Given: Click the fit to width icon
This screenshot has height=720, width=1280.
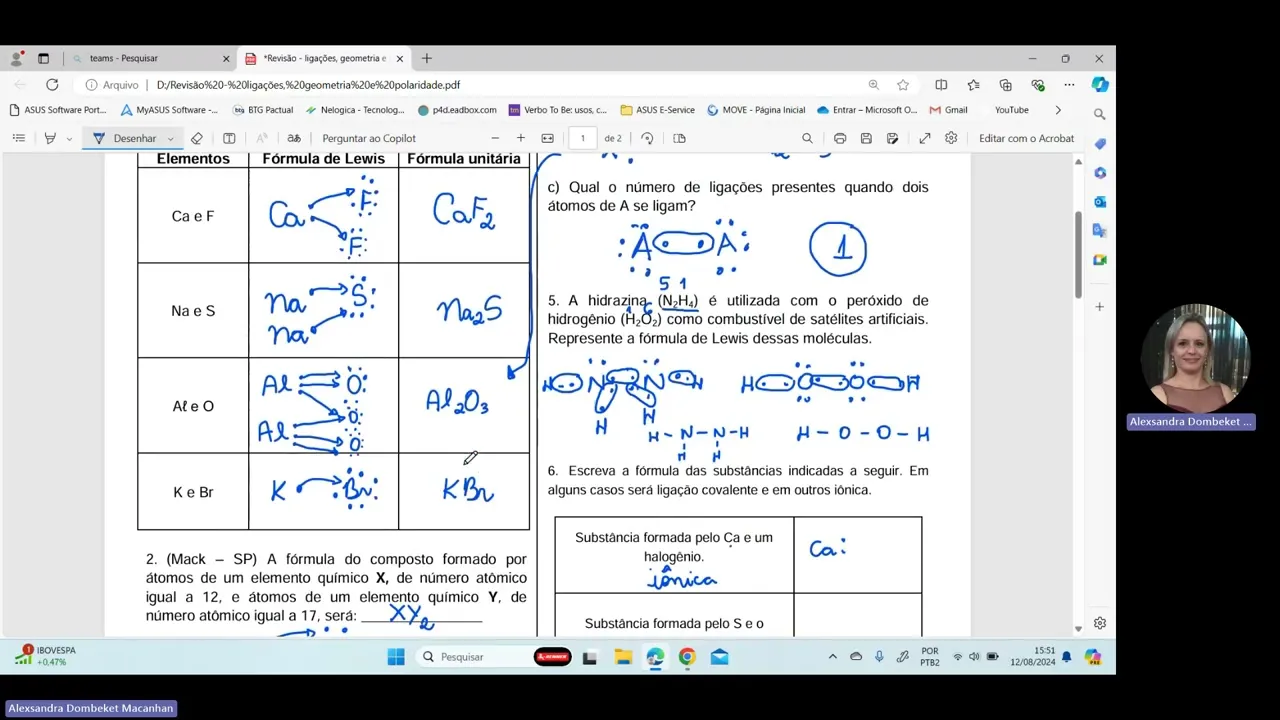Looking at the screenshot, I should coord(547,138).
